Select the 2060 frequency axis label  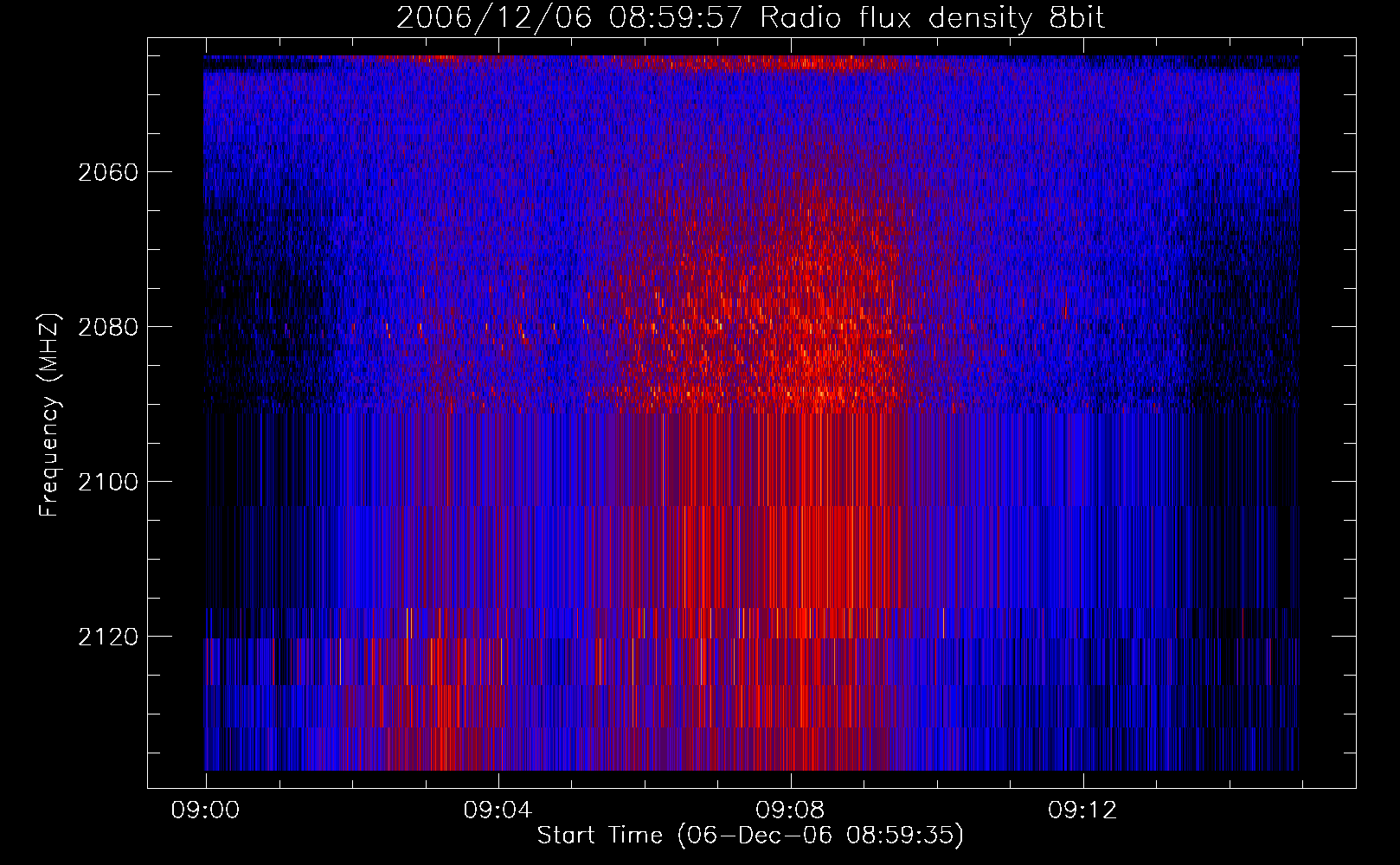click(108, 172)
